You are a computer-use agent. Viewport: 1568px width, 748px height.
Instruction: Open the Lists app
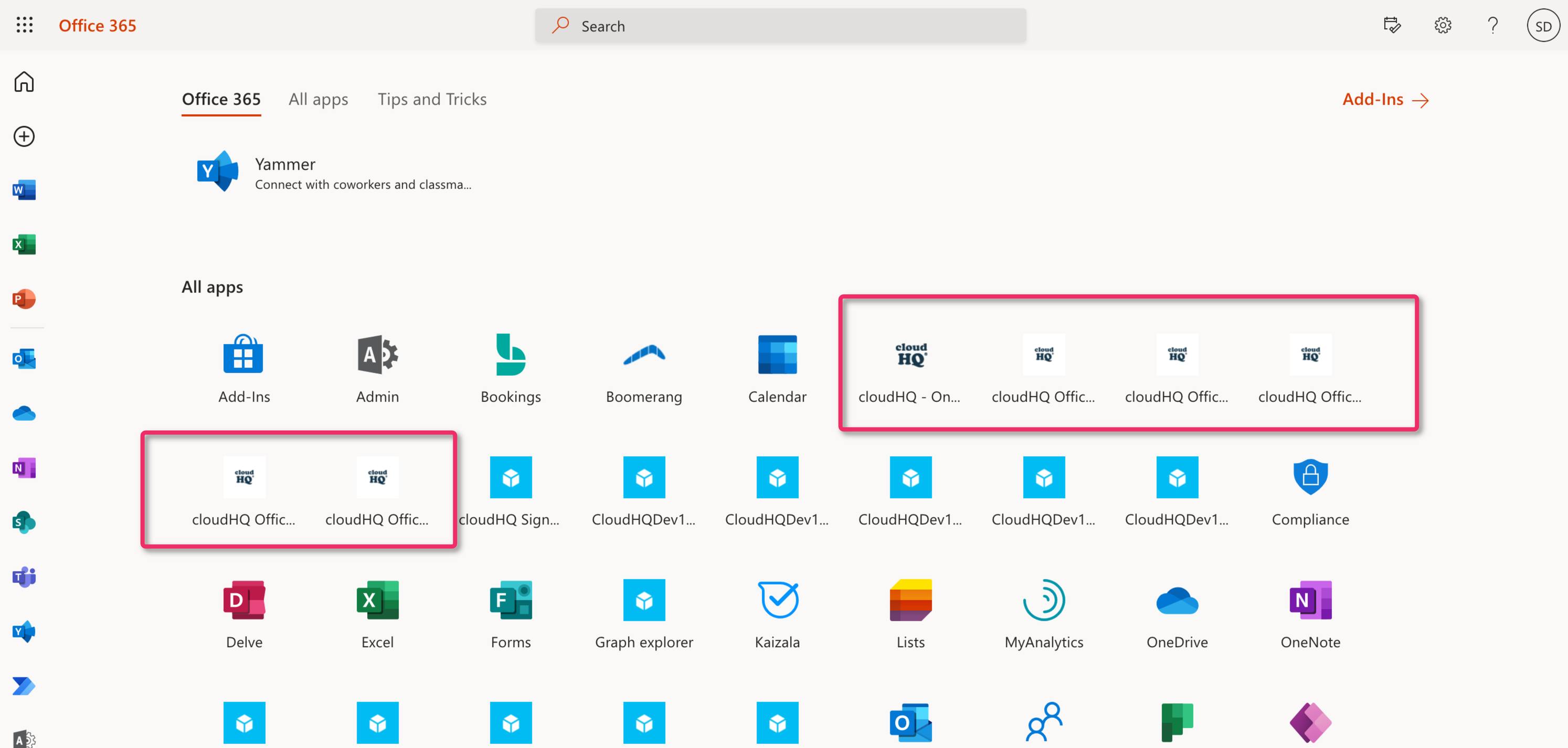[x=910, y=615]
